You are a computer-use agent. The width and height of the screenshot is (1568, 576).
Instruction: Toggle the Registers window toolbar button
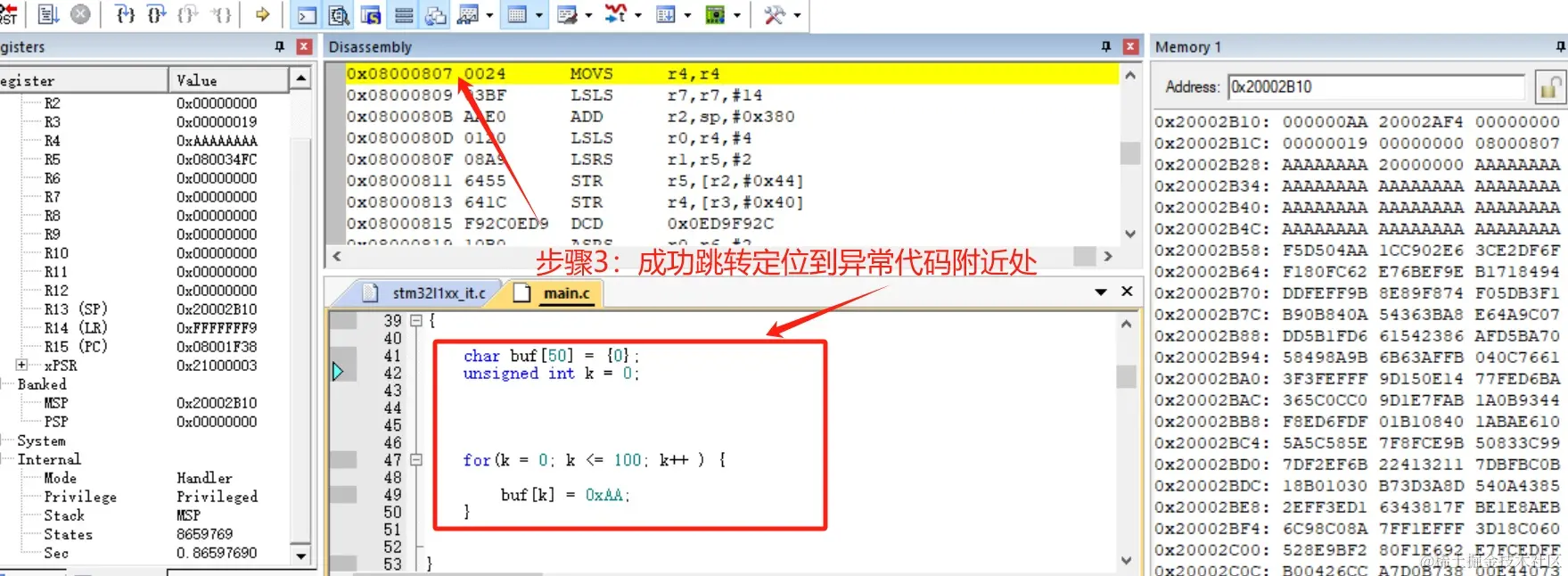[x=404, y=15]
